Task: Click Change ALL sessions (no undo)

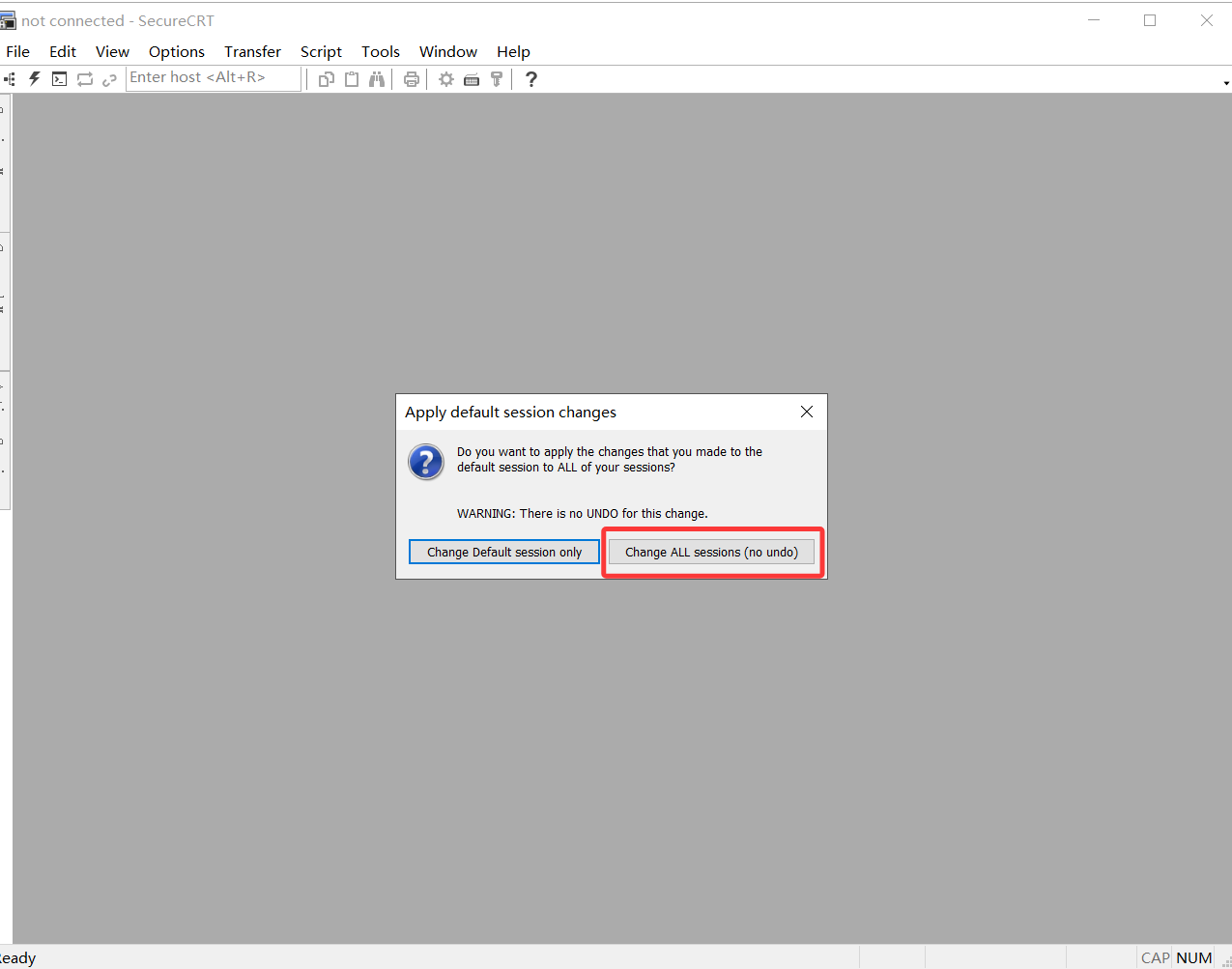Action: pyautogui.click(x=711, y=552)
